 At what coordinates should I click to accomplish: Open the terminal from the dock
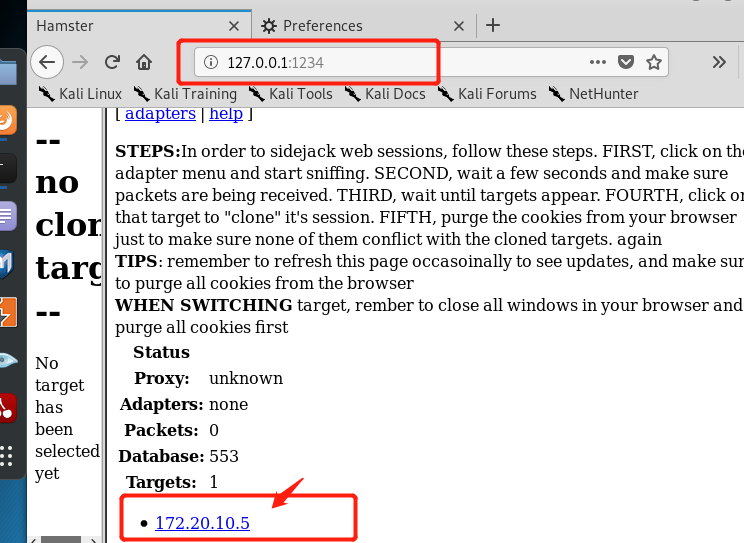(x=7, y=168)
